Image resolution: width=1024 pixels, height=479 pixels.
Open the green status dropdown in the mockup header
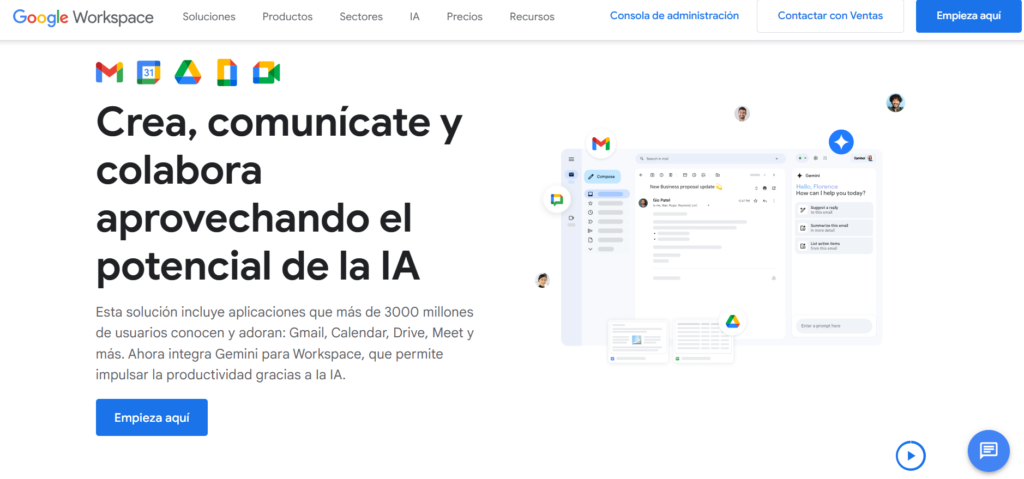(803, 158)
